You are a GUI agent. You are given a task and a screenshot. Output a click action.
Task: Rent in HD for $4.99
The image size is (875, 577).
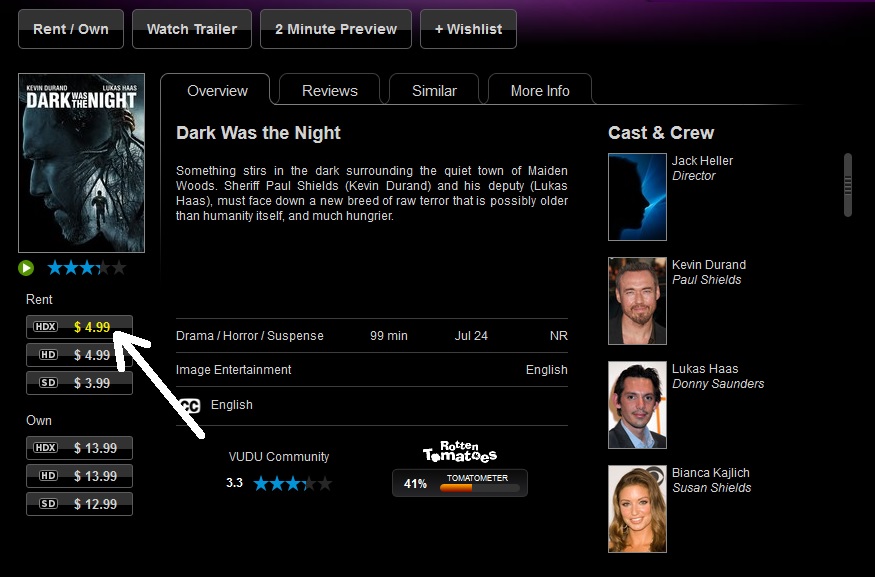(x=79, y=355)
